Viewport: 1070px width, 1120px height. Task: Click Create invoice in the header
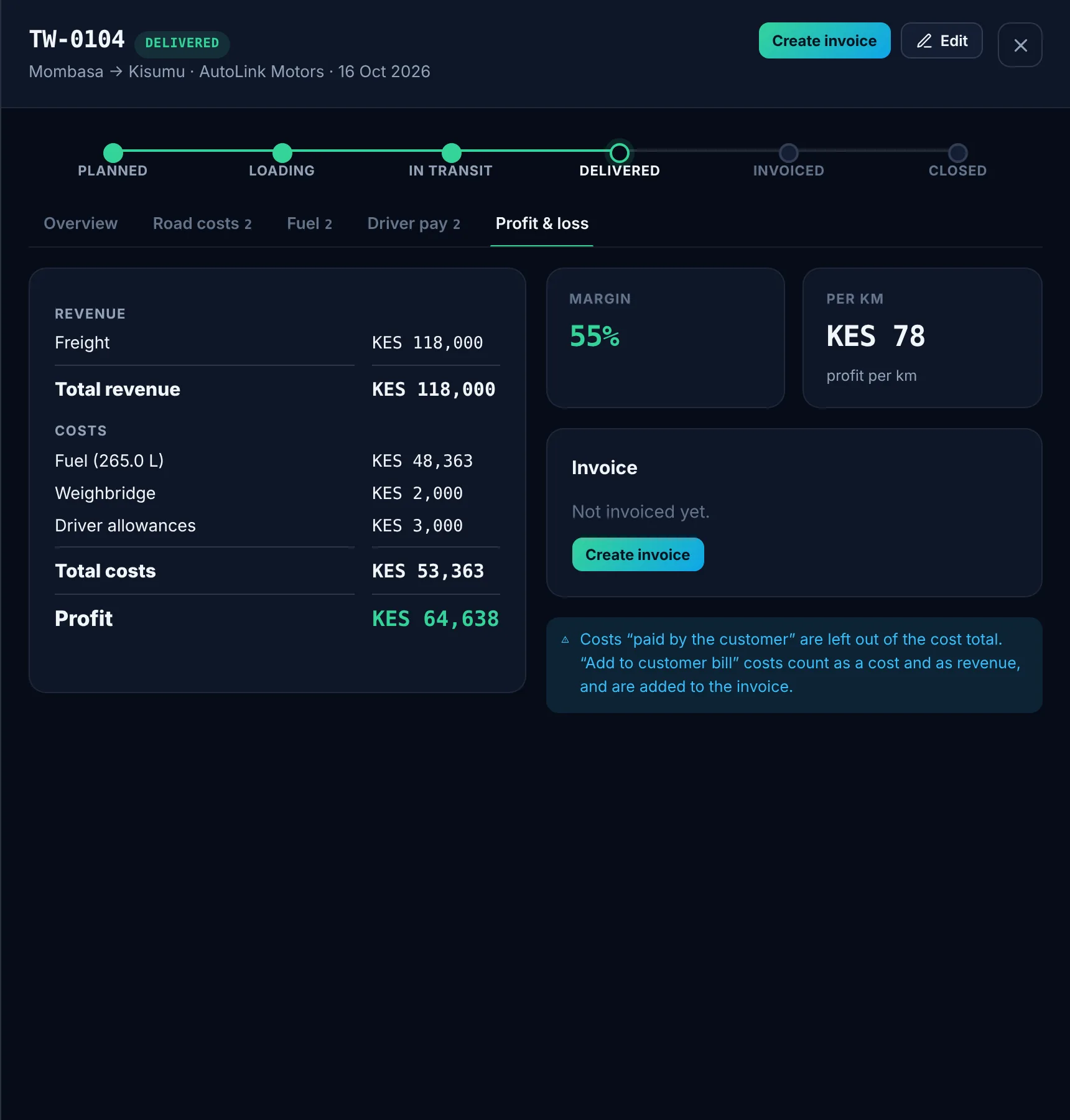pos(824,40)
